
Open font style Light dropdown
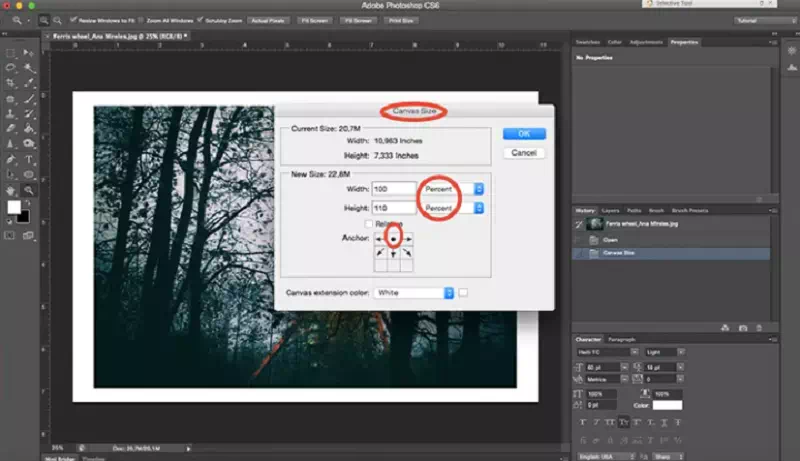(x=664, y=352)
